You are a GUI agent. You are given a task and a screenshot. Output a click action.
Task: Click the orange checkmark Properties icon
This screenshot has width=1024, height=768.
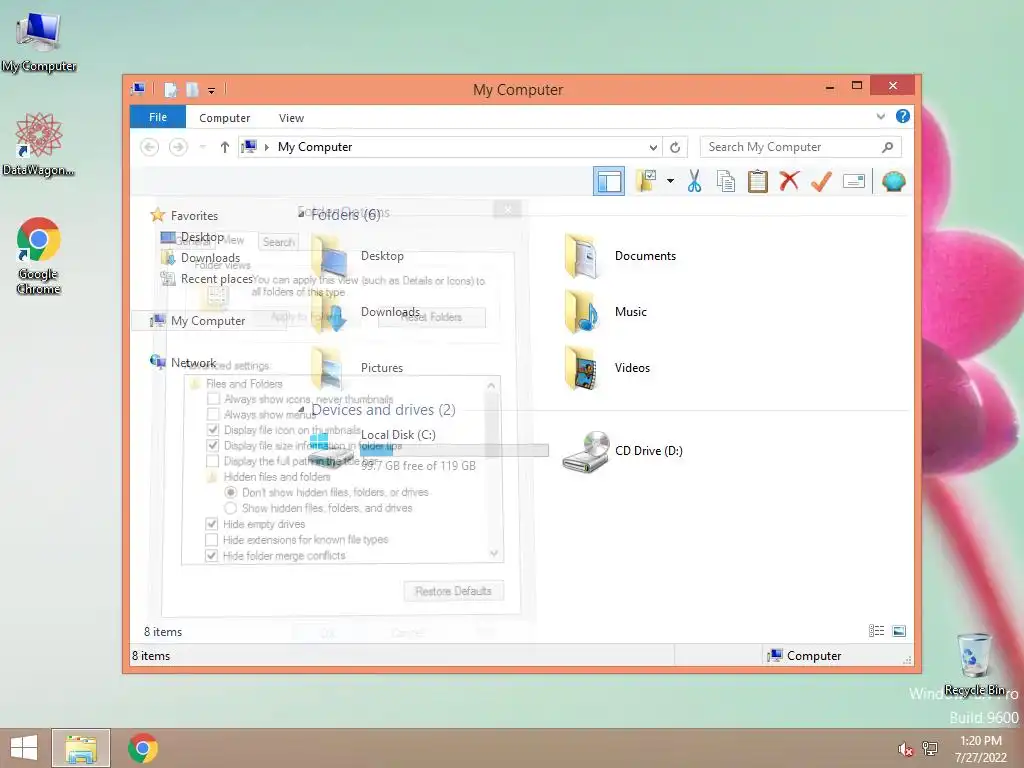pos(821,181)
